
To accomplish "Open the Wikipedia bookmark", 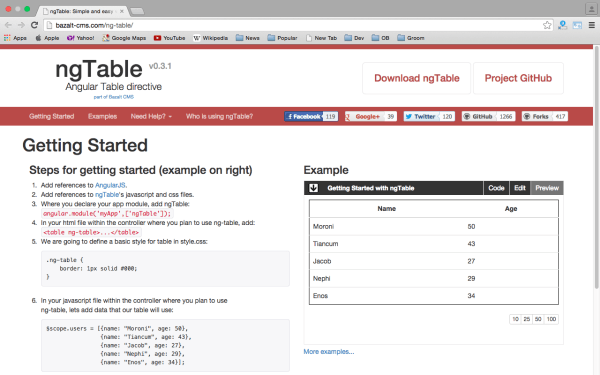I will click(210, 38).
